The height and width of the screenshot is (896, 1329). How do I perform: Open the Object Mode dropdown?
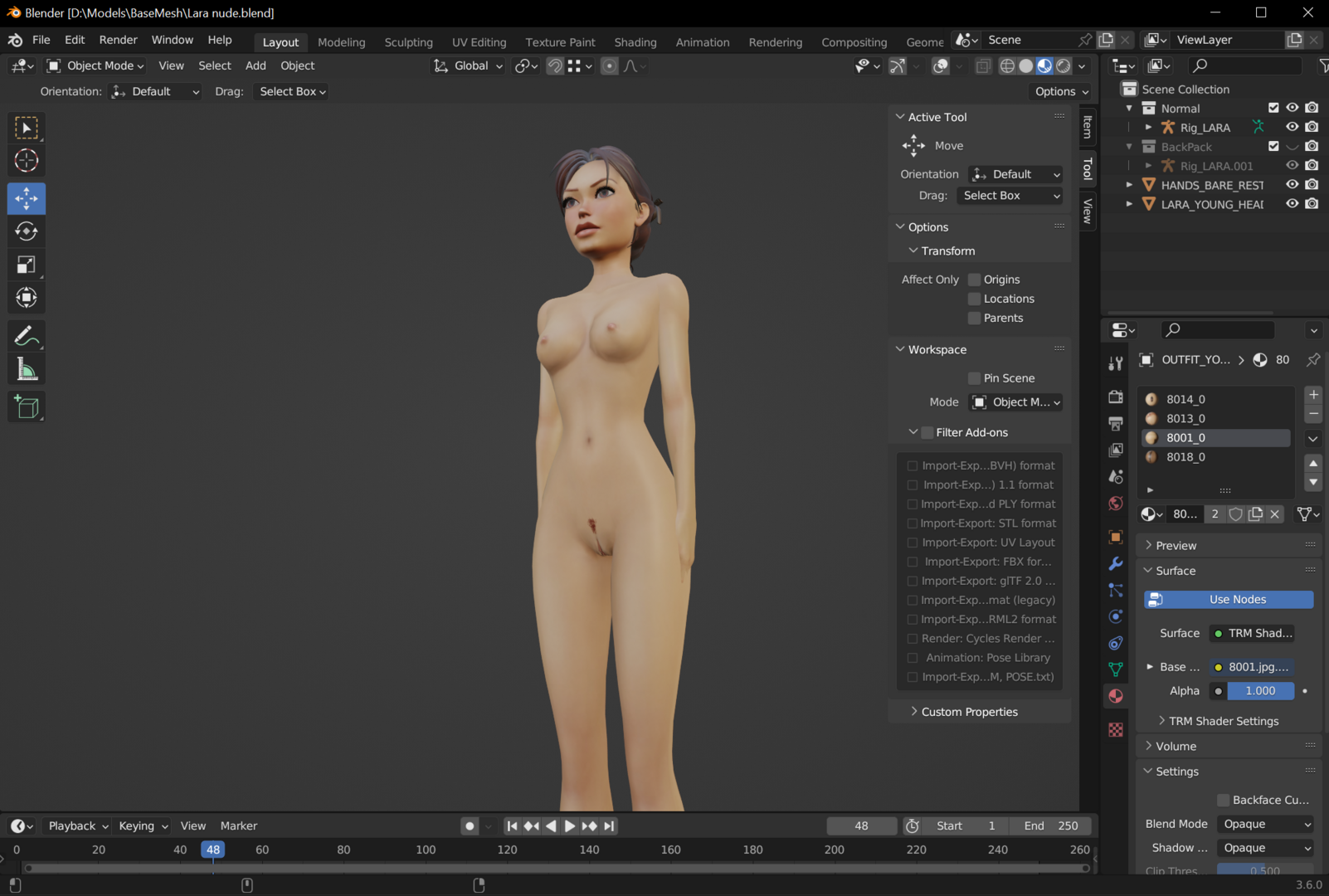point(95,66)
